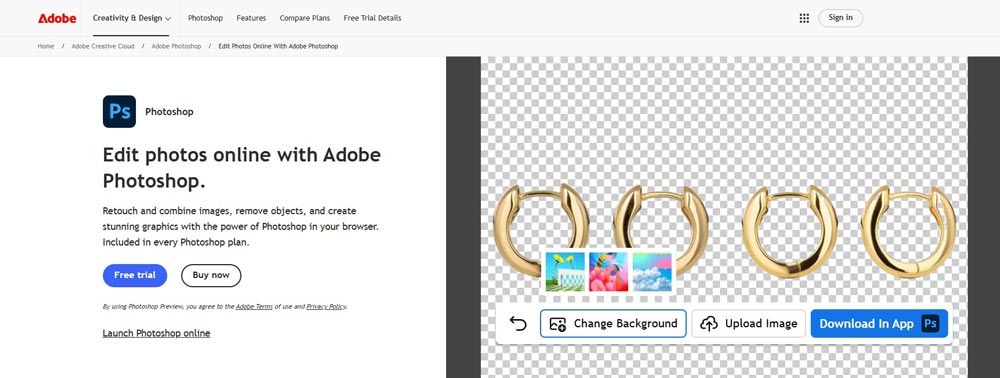Click the undo arrow icon
Viewport: 1000px width, 378px height.
coord(518,324)
